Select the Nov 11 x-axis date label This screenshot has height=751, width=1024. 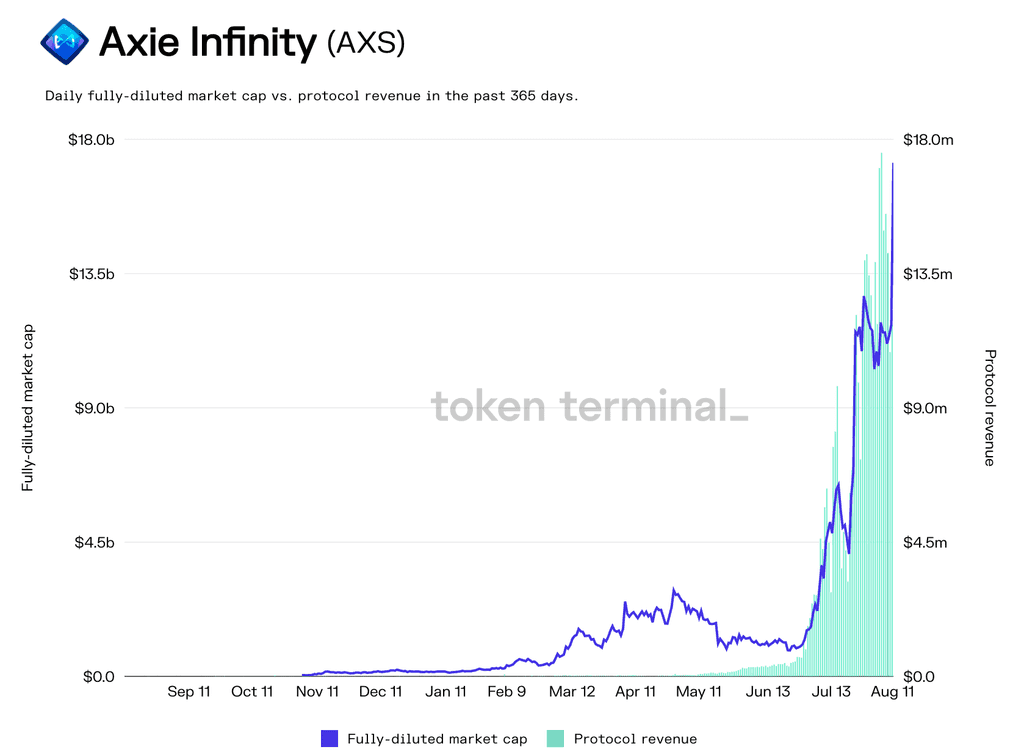pos(317,691)
